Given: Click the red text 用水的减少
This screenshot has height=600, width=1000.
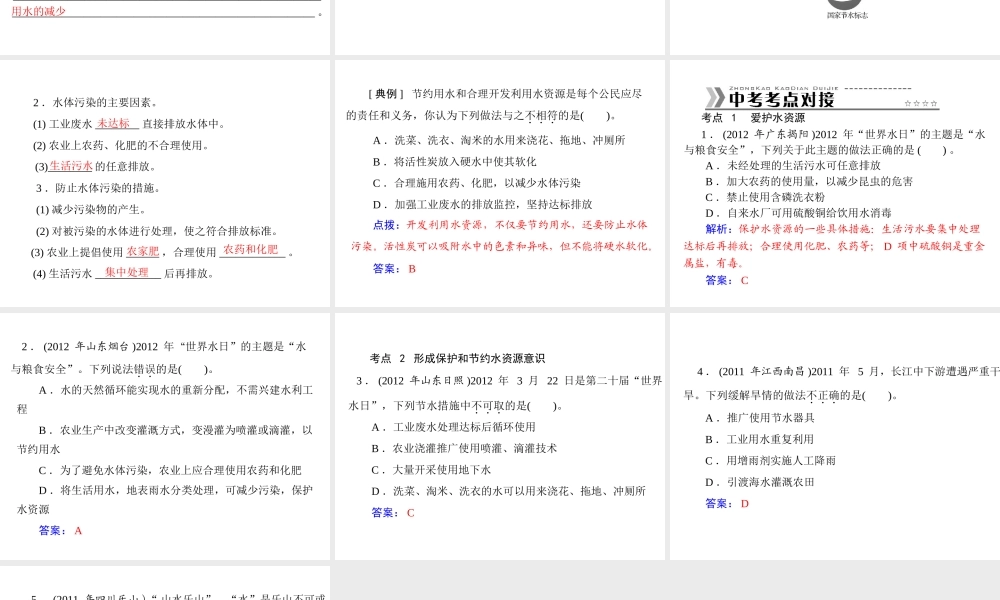Looking at the screenshot, I should pos(38,11).
